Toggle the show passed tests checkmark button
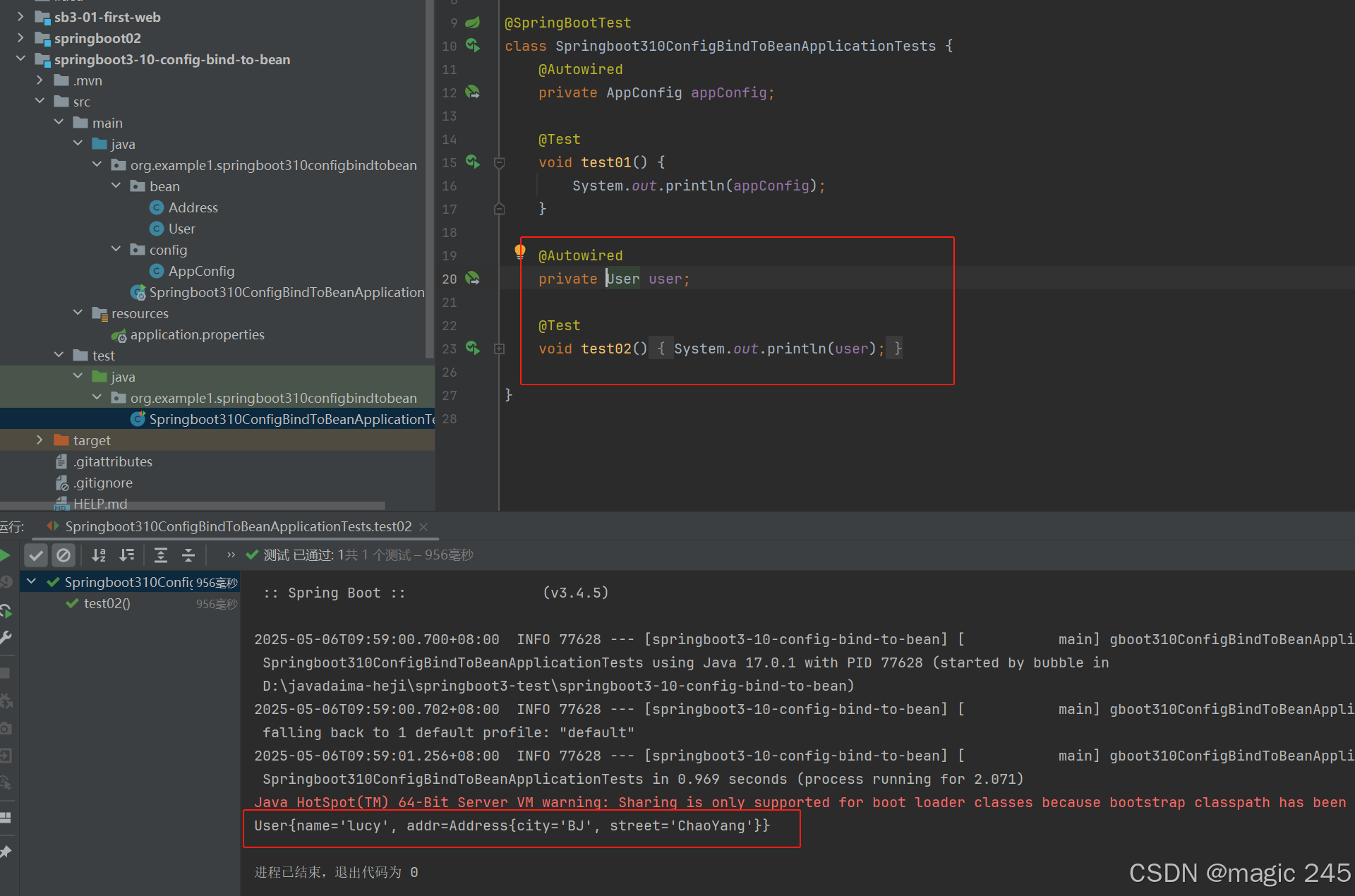 pos(36,555)
